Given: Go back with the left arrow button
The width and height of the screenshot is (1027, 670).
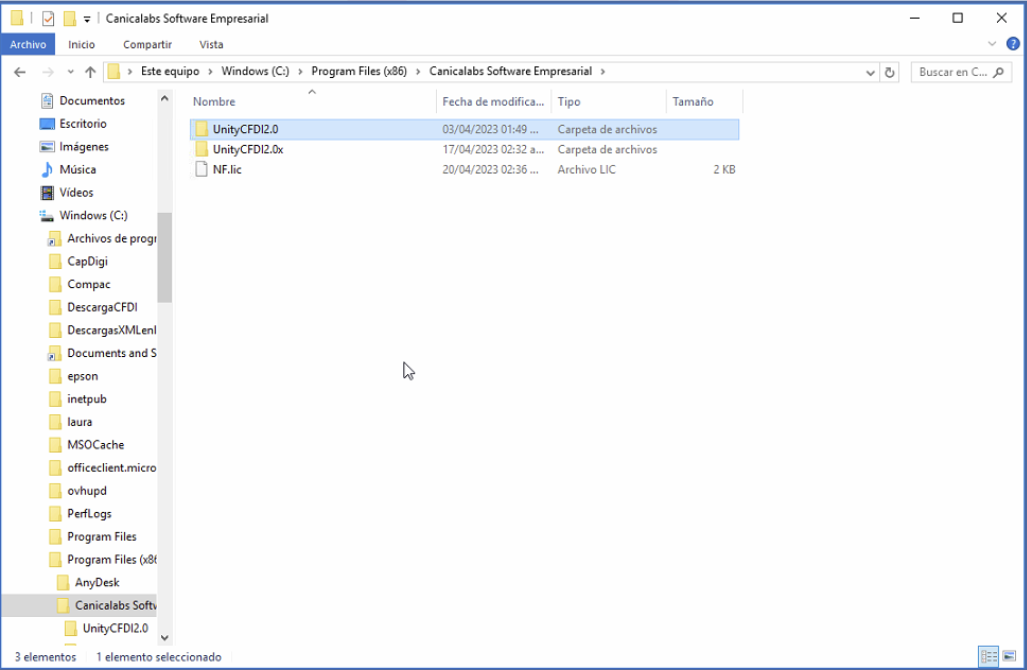Looking at the screenshot, I should pyautogui.click(x=20, y=72).
